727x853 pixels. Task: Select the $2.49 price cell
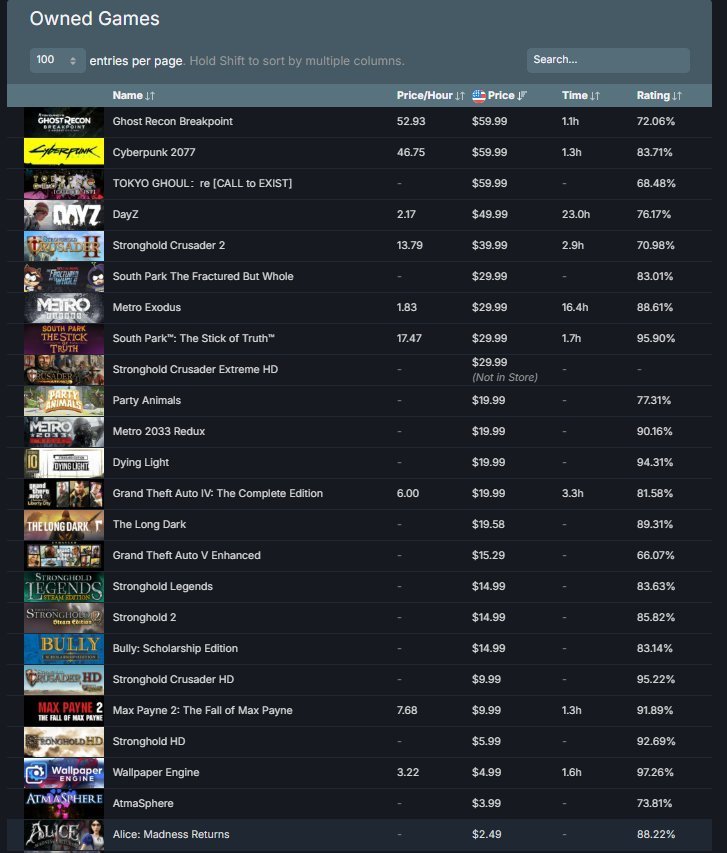pos(486,835)
